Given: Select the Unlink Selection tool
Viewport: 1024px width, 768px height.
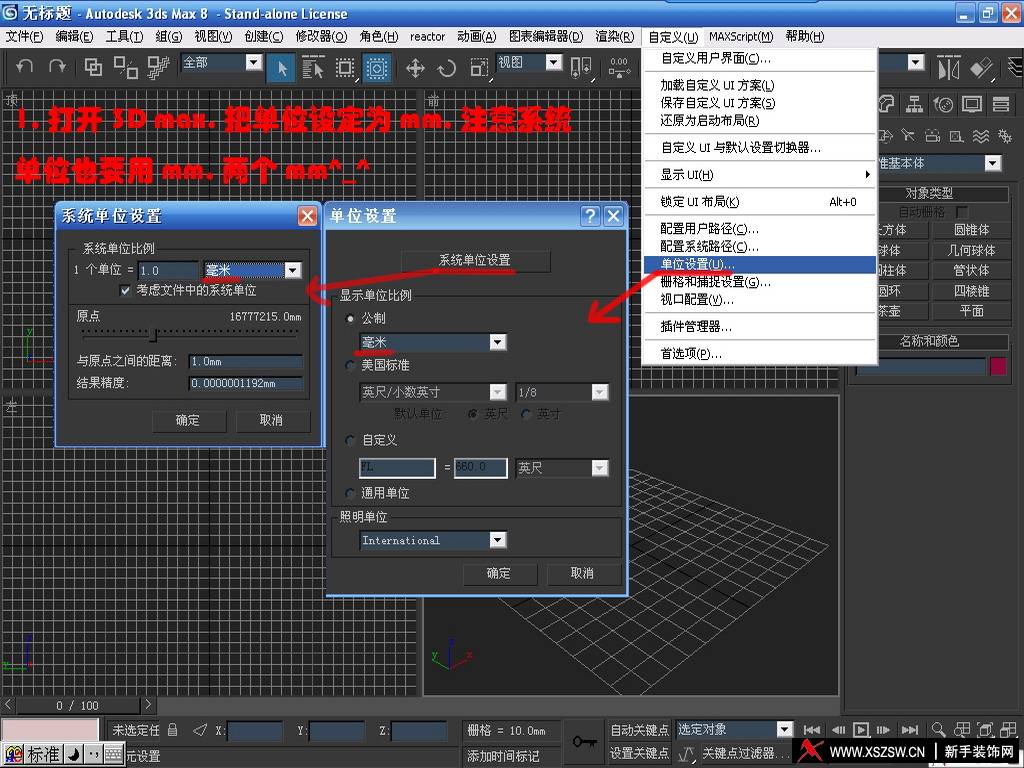Looking at the screenshot, I should tap(125, 67).
